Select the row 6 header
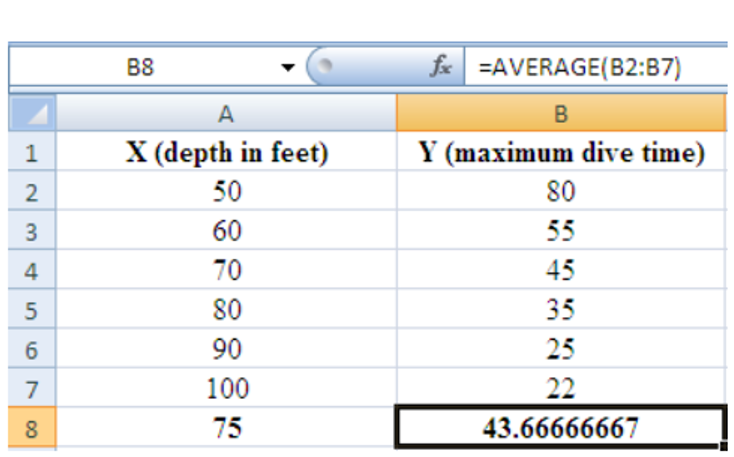 pyautogui.click(x=32, y=349)
